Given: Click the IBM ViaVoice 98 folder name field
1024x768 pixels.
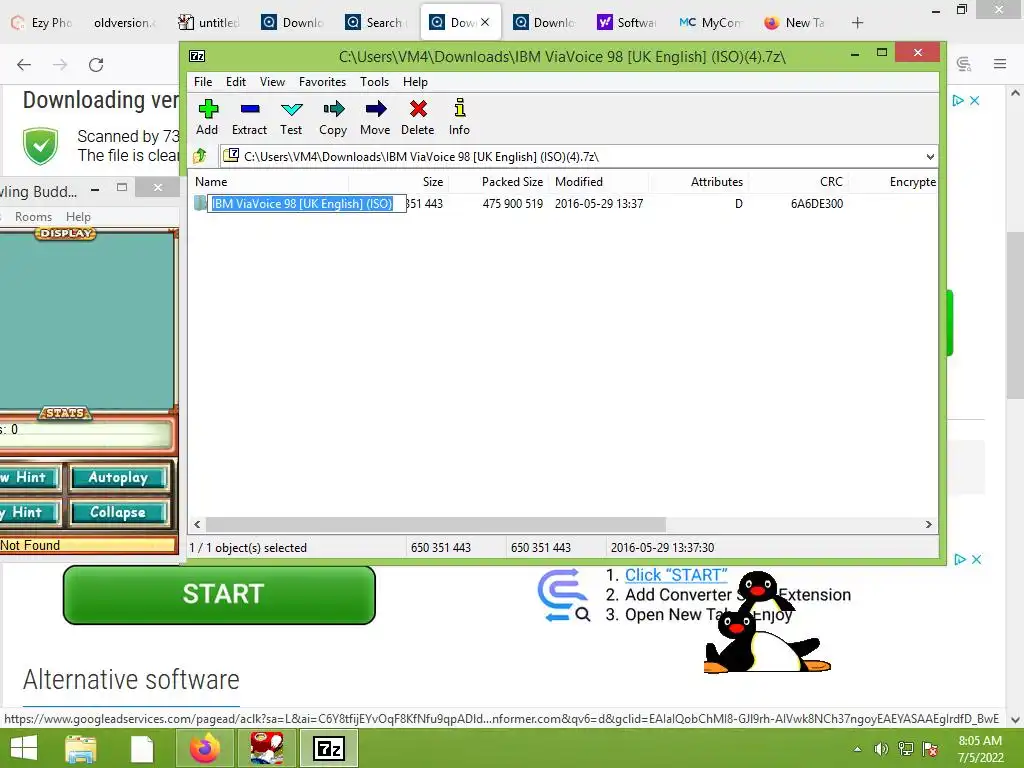Looking at the screenshot, I should pyautogui.click(x=307, y=203).
